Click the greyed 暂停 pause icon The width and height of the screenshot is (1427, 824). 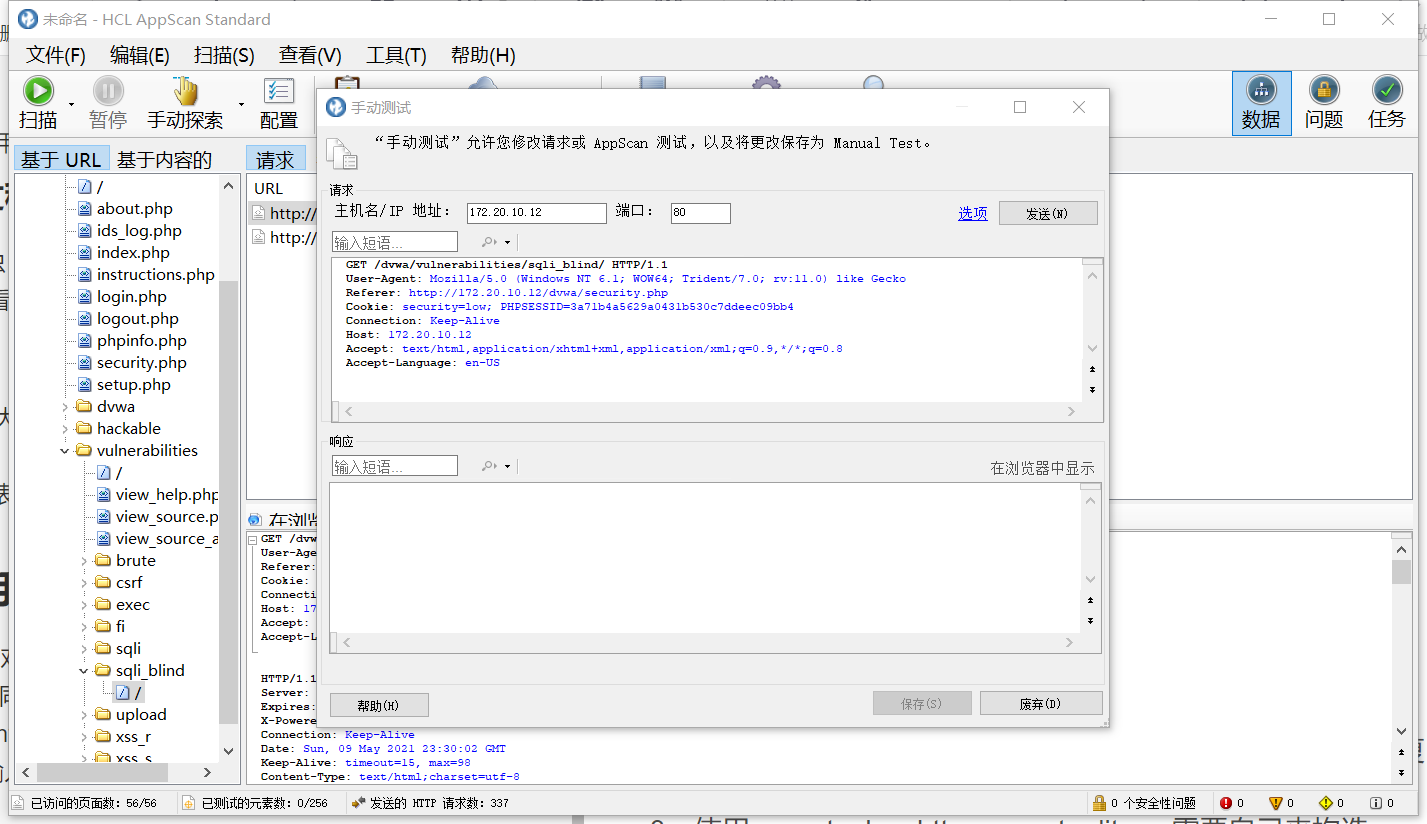[108, 92]
